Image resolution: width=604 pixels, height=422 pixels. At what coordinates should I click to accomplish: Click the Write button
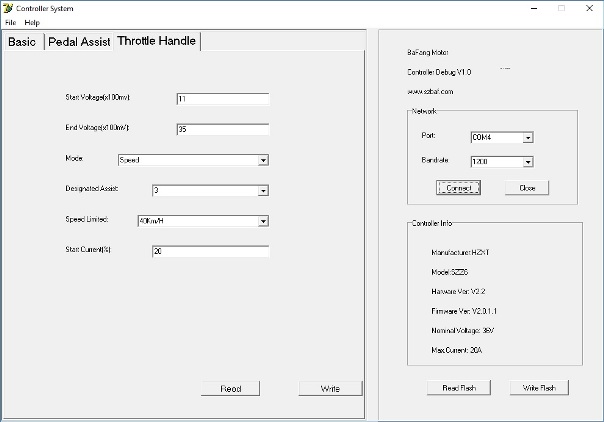pos(331,389)
